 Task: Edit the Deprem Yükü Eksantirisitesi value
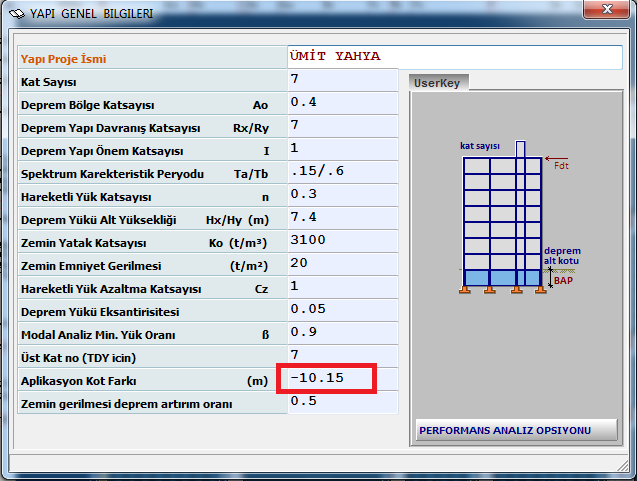(341, 311)
